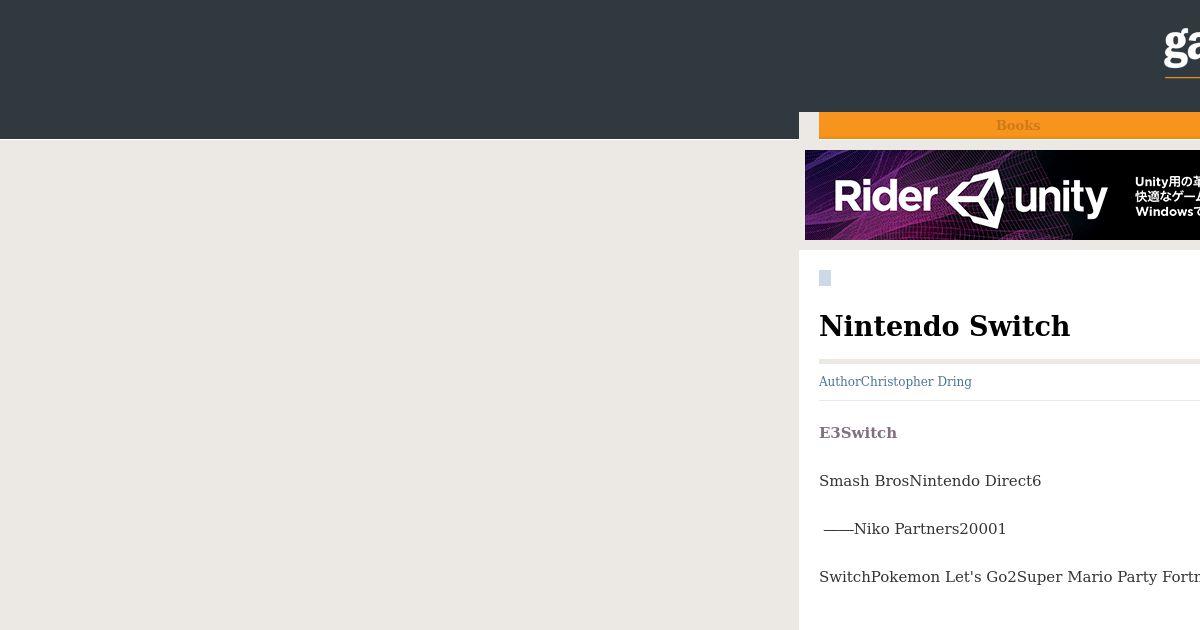
Task: Open the Books tab in orange bar
Action: tap(1017, 125)
